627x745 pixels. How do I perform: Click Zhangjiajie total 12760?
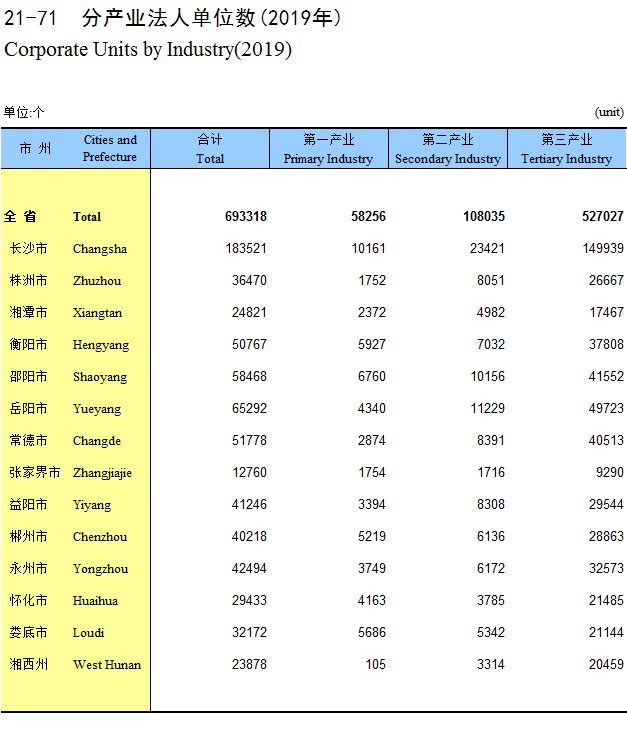click(x=249, y=473)
